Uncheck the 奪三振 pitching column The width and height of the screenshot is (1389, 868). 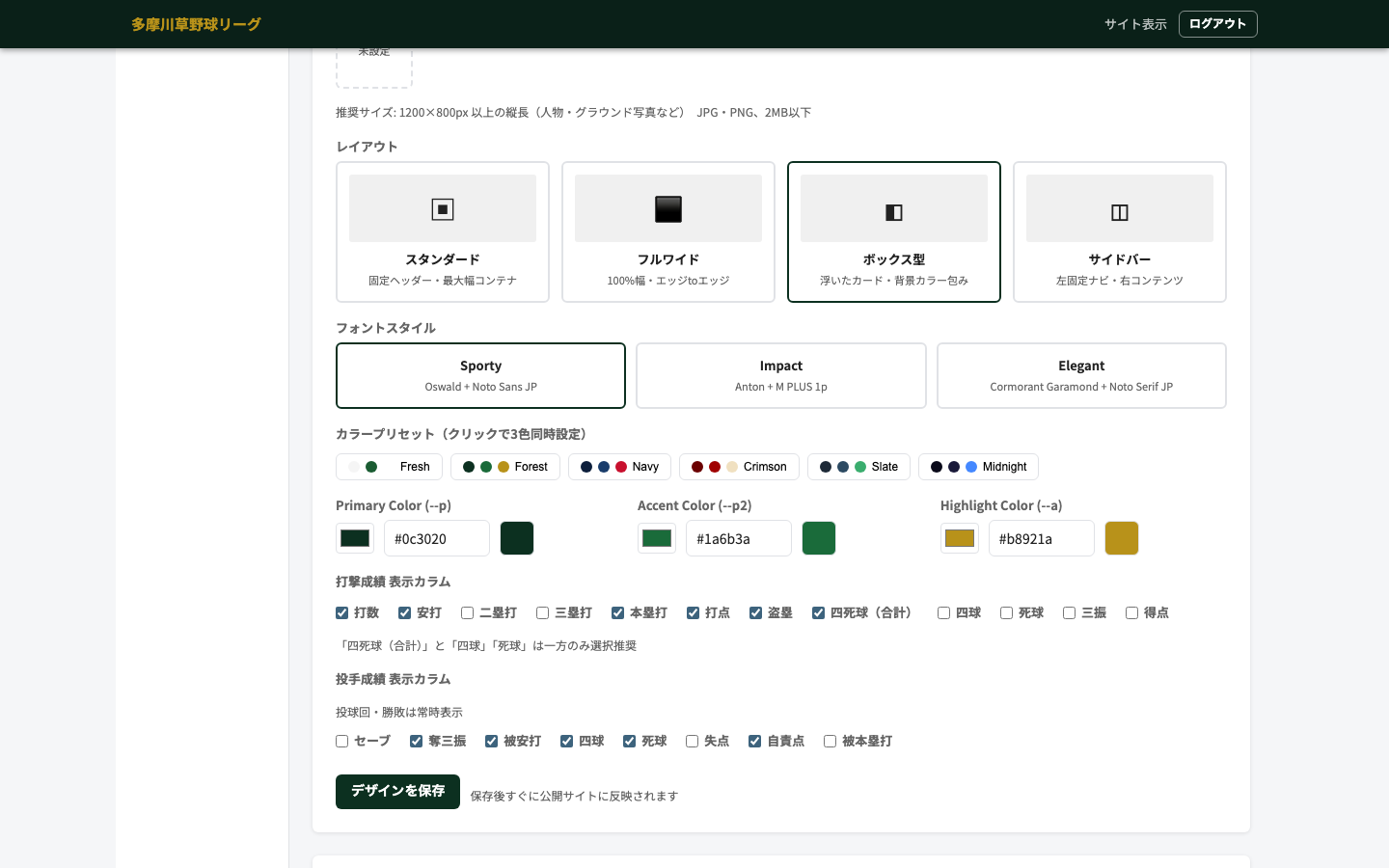(x=416, y=742)
